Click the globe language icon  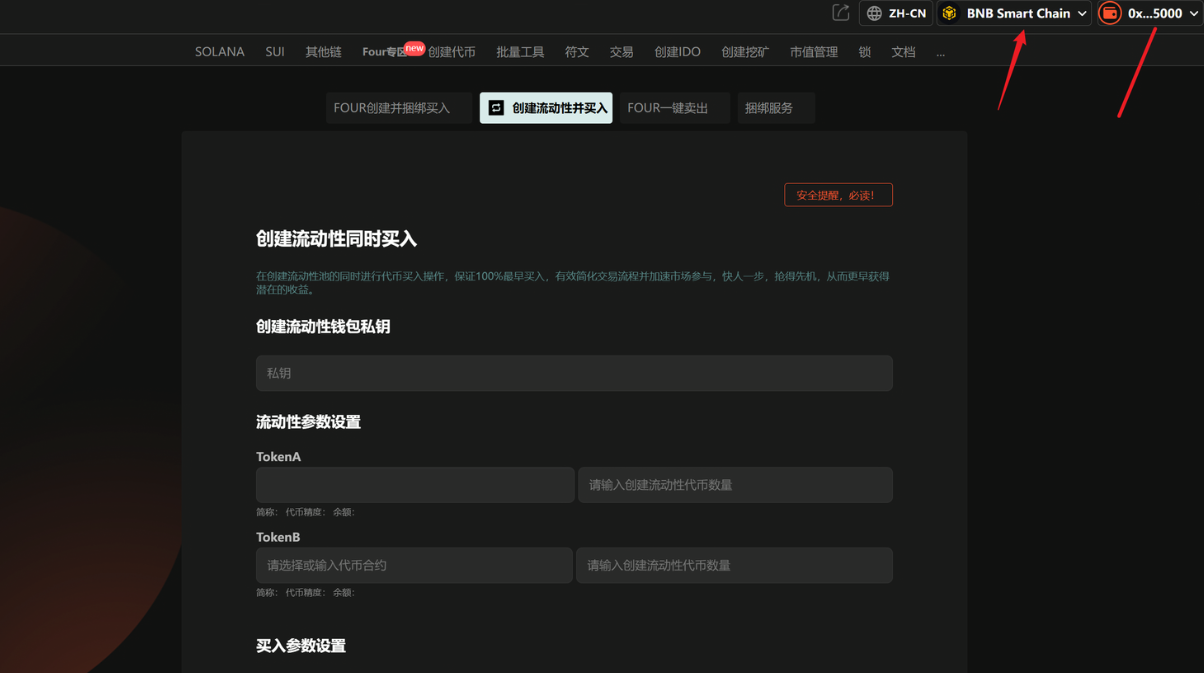(x=874, y=14)
